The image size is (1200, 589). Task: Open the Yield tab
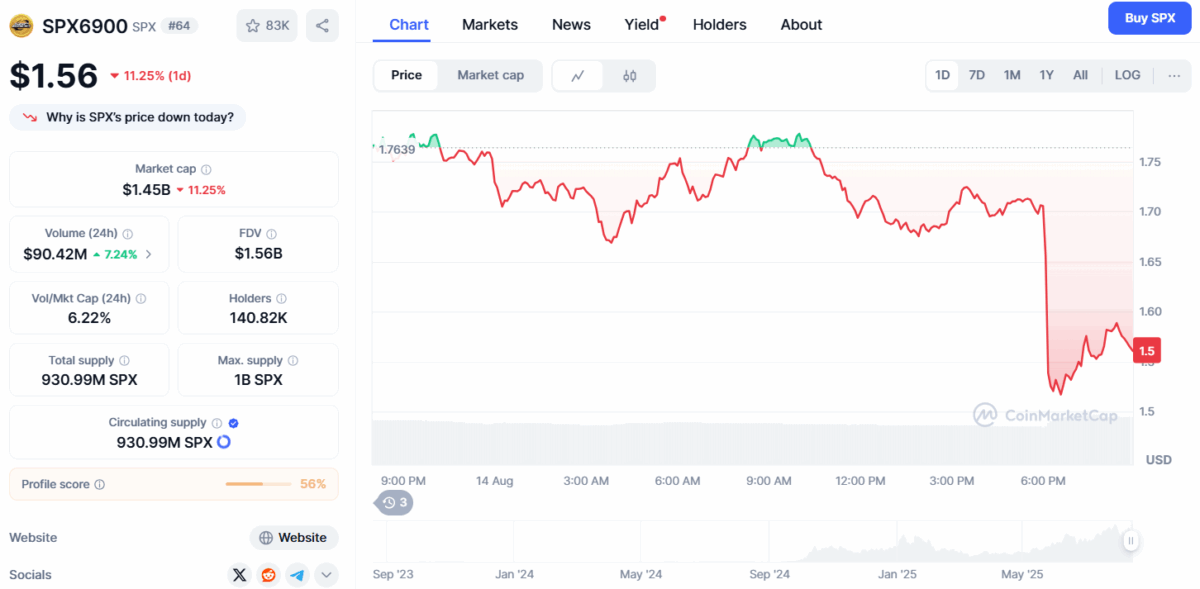pyautogui.click(x=643, y=25)
